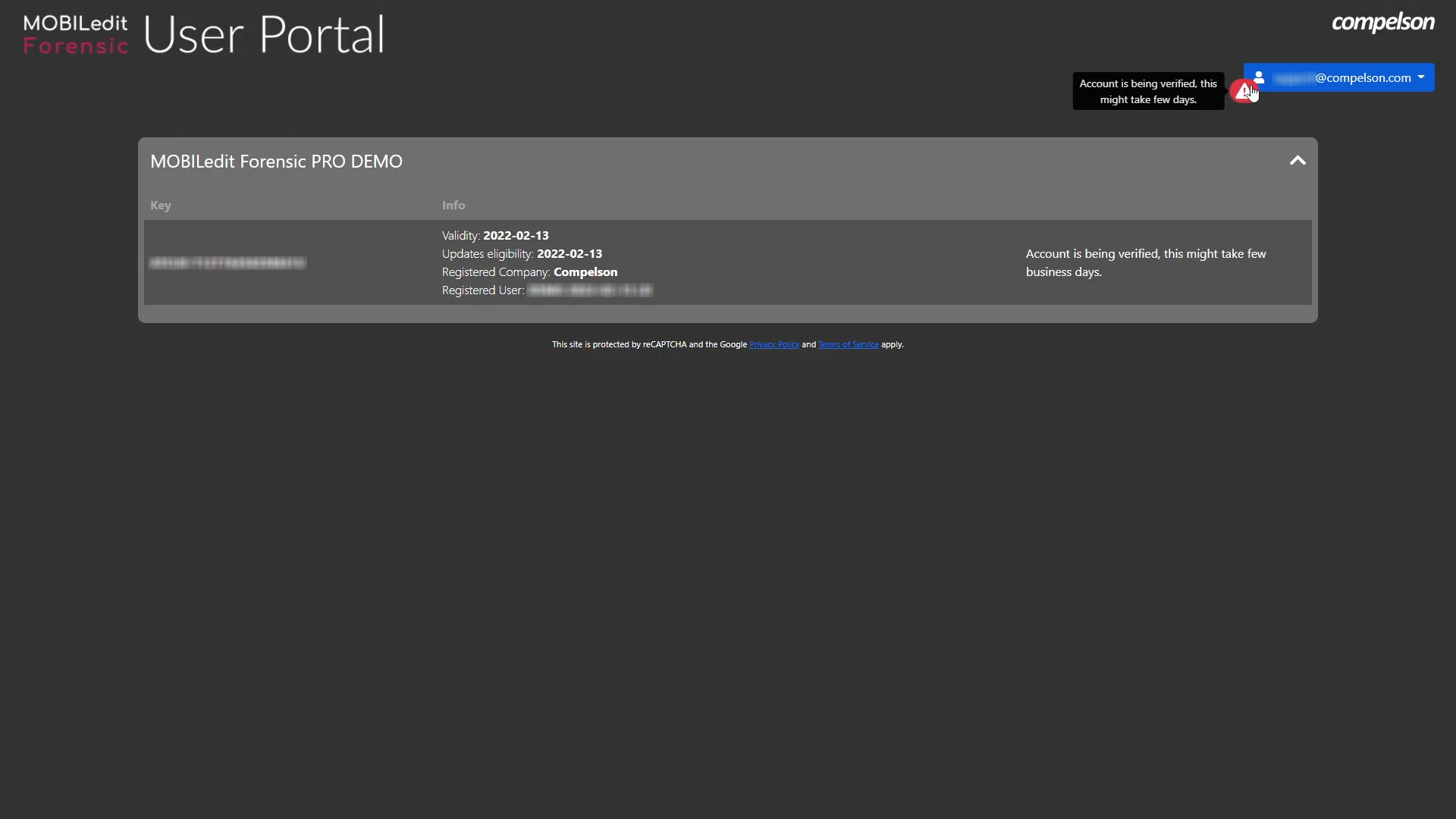Click the user profile icon in account button
This screenshot has height=819, width=1456.
pyautogui.click(x=1259, y=77)
